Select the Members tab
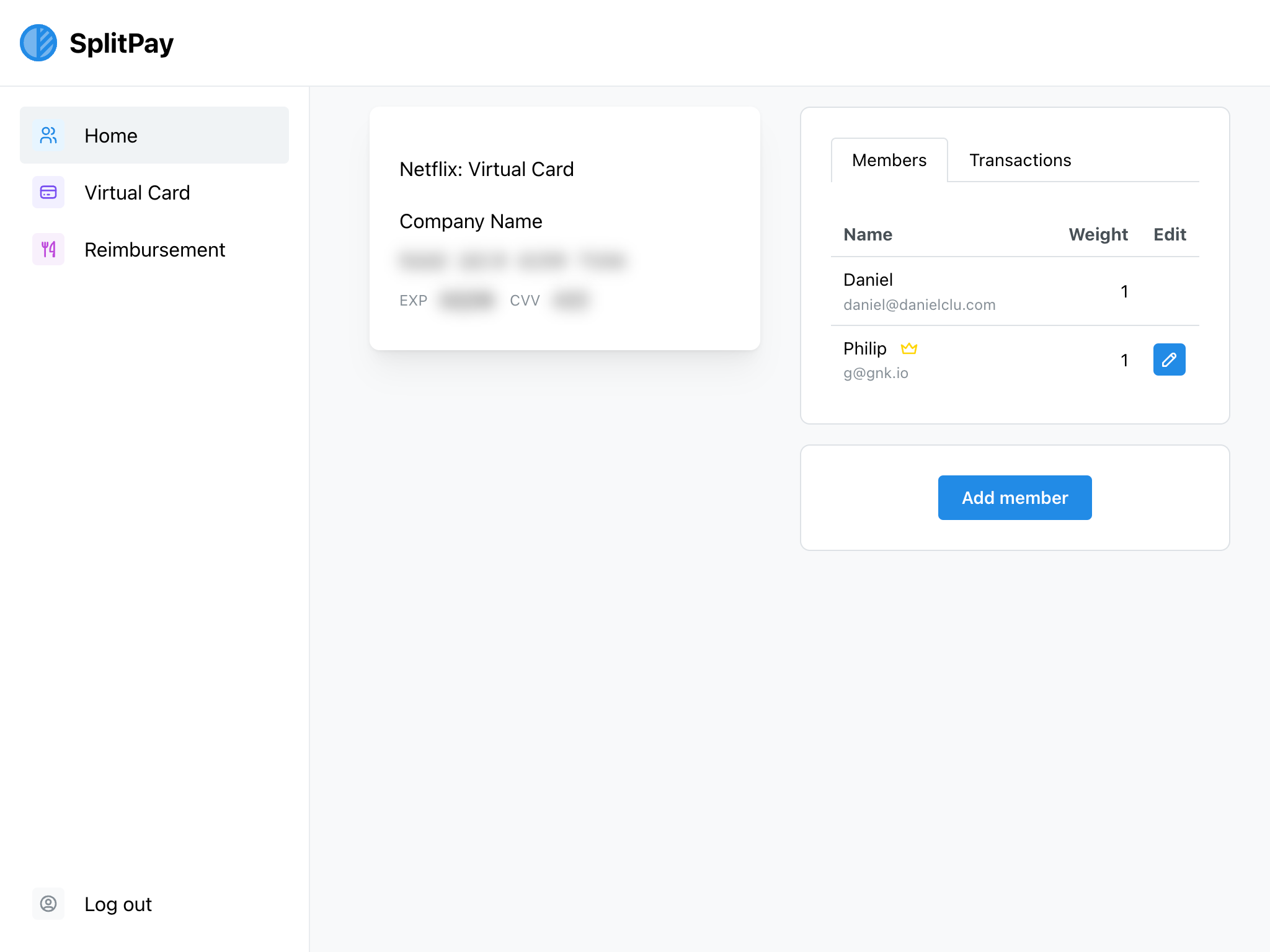This screenshot has height=952, width=1270. point(889,160)
